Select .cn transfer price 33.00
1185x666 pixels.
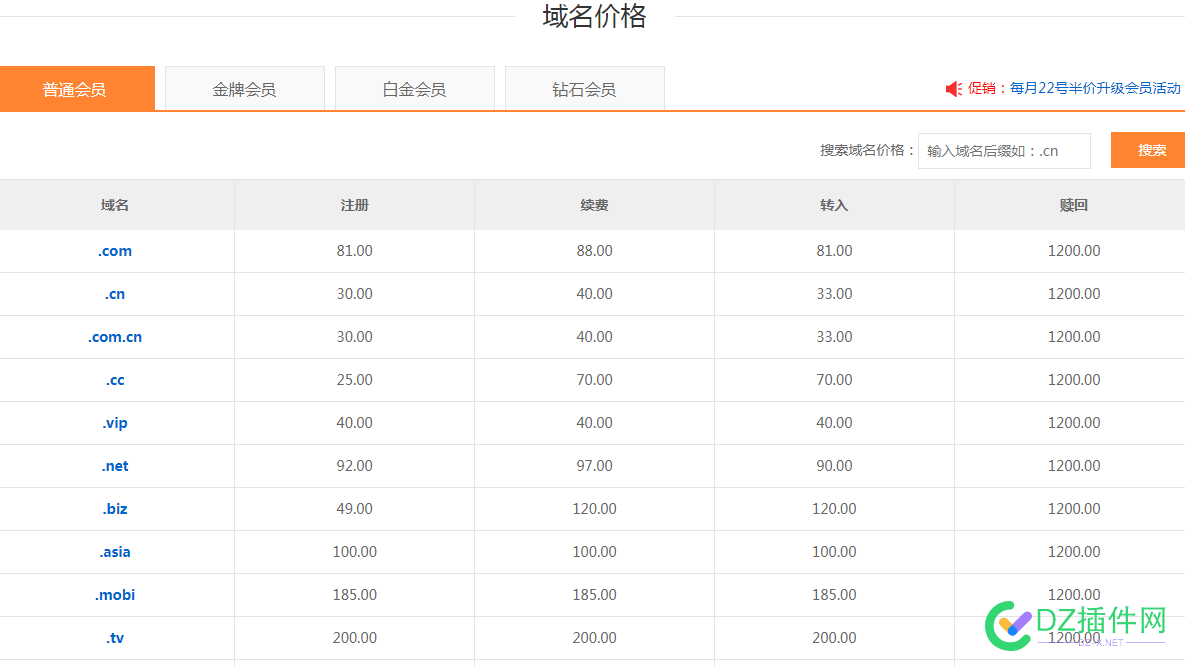pos(834,294)
